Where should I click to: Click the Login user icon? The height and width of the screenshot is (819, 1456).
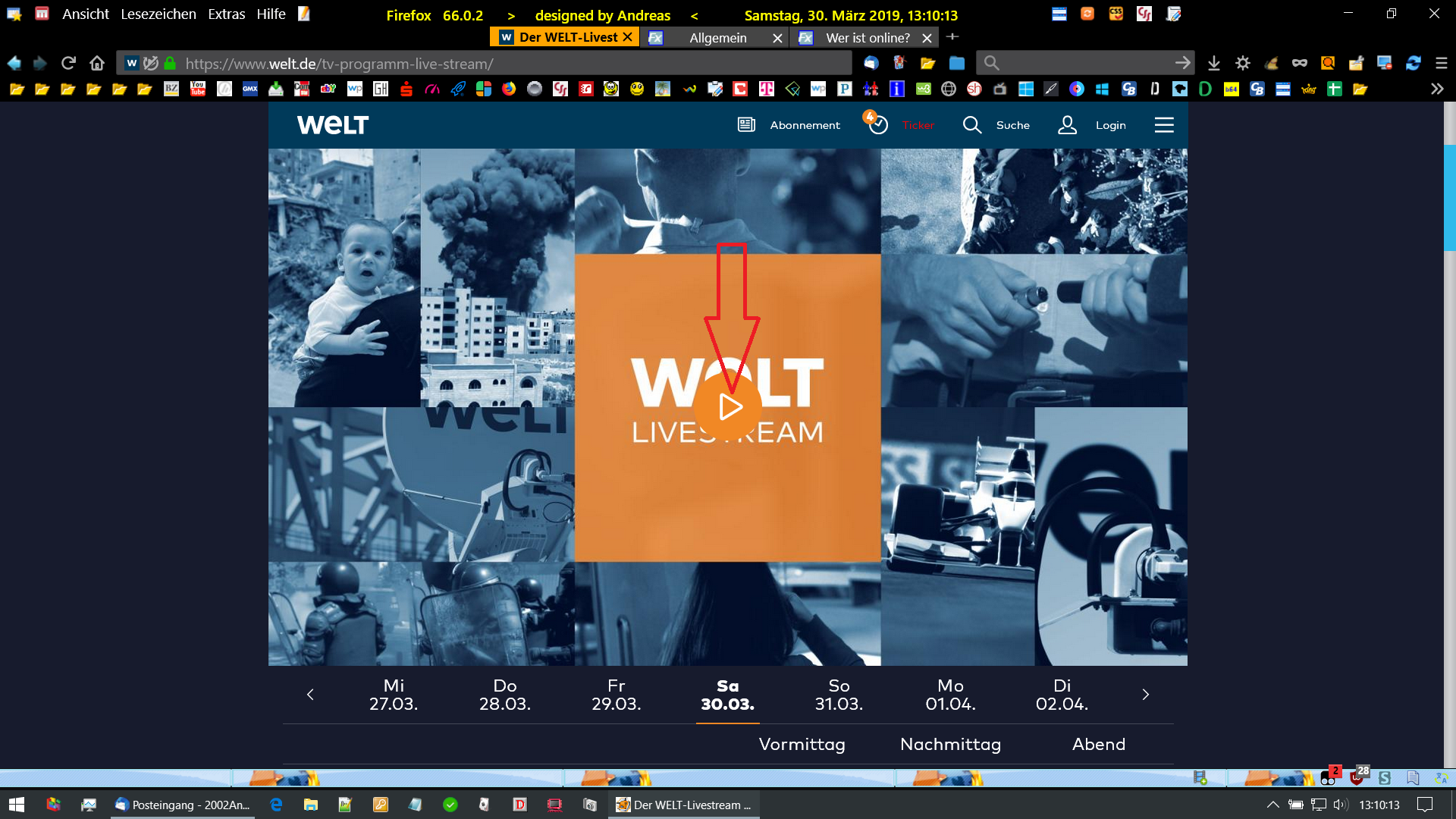point(1067,125)
